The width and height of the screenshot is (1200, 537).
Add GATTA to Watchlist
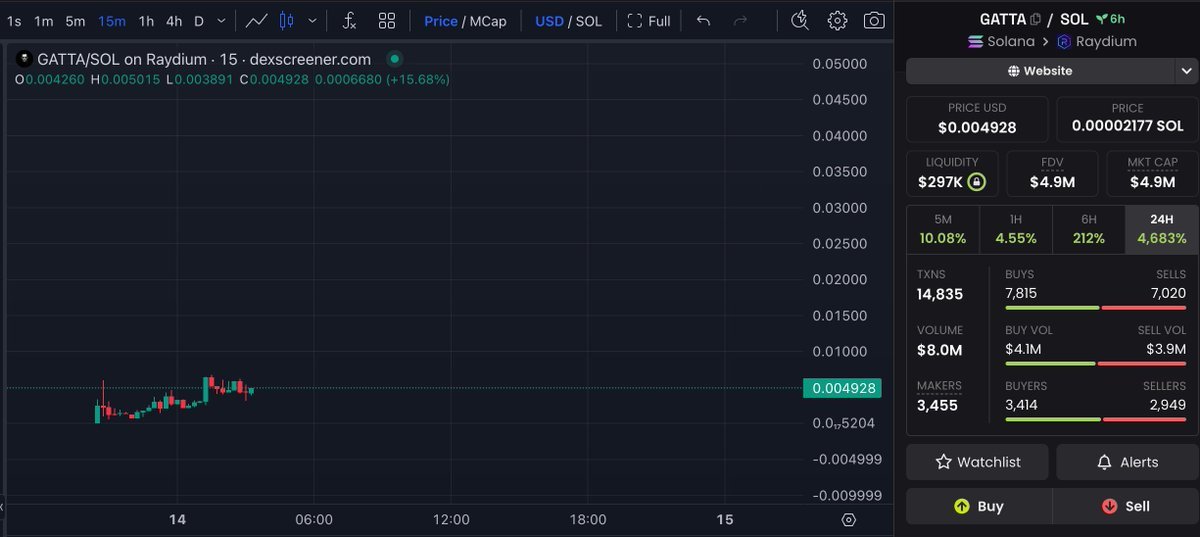tap(977, 462)
